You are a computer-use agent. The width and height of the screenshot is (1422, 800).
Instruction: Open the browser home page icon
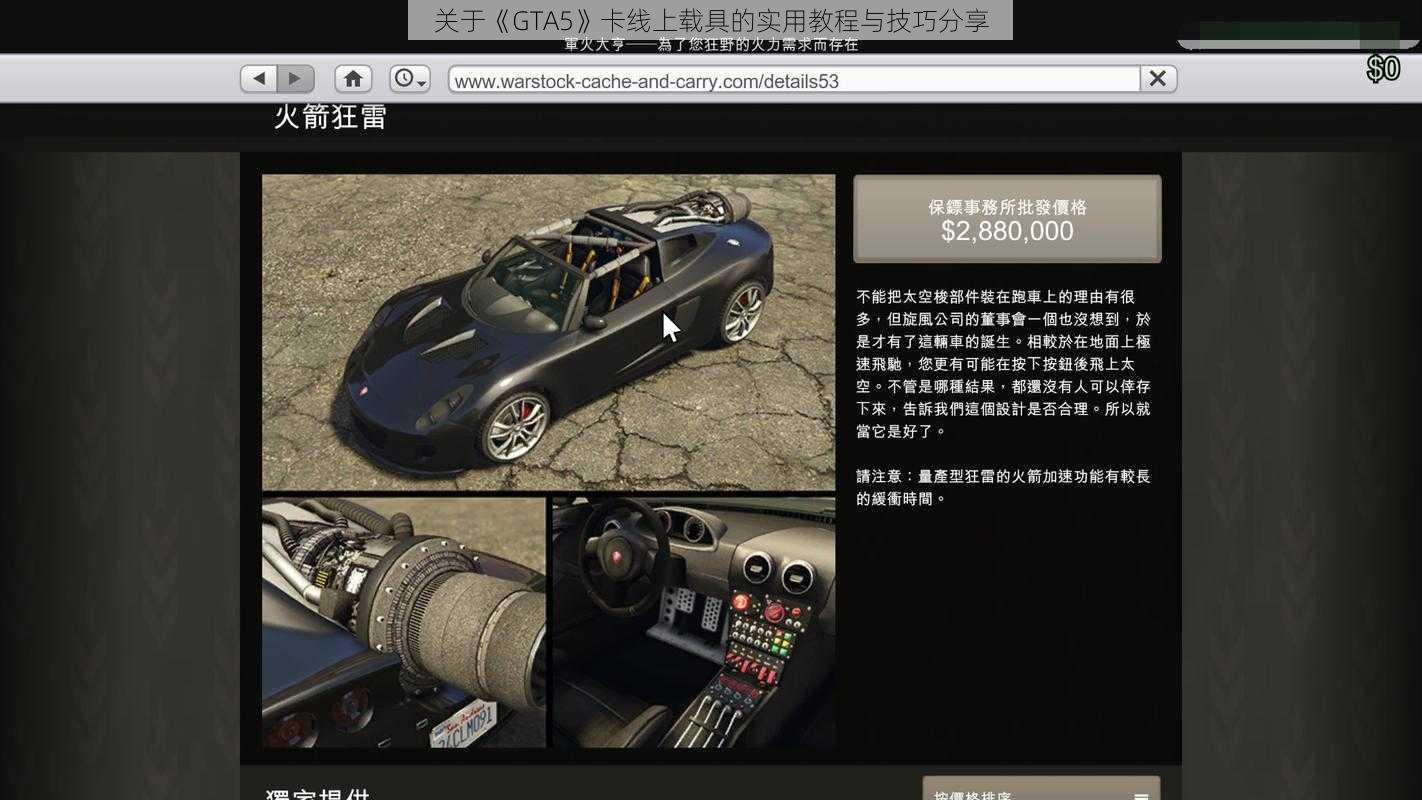[353, 78]
